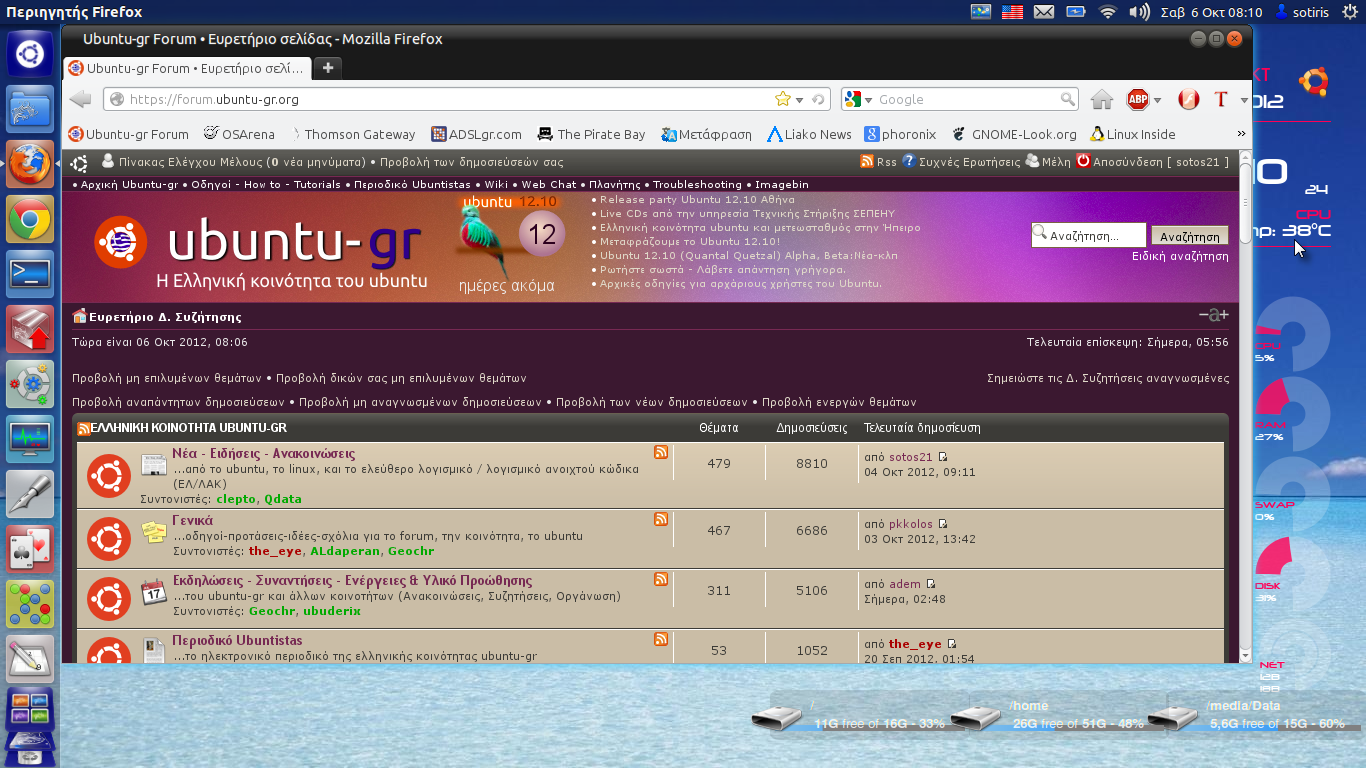The width and height of the screenshot is (1366, 768).
Task: Open the gear settings launcher icon
Action: tap(29, 385)
